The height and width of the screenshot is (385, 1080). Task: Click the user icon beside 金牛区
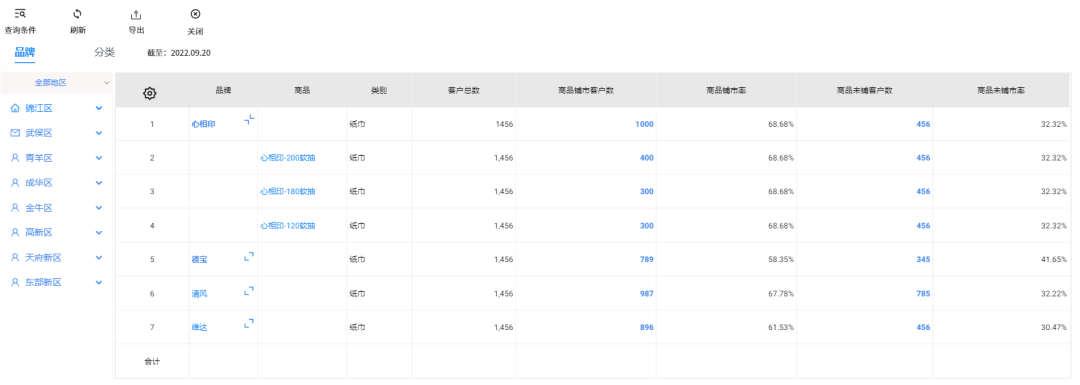[15, 207]
